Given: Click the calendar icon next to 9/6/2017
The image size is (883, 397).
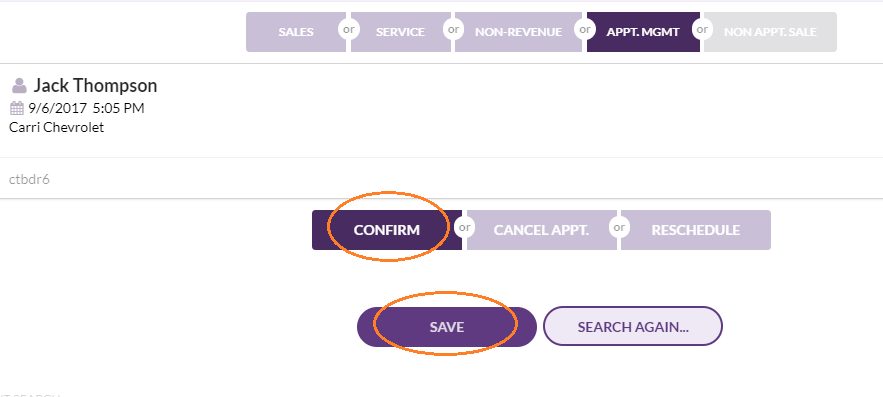Looking at the screenshot, I should coord(17,108).
